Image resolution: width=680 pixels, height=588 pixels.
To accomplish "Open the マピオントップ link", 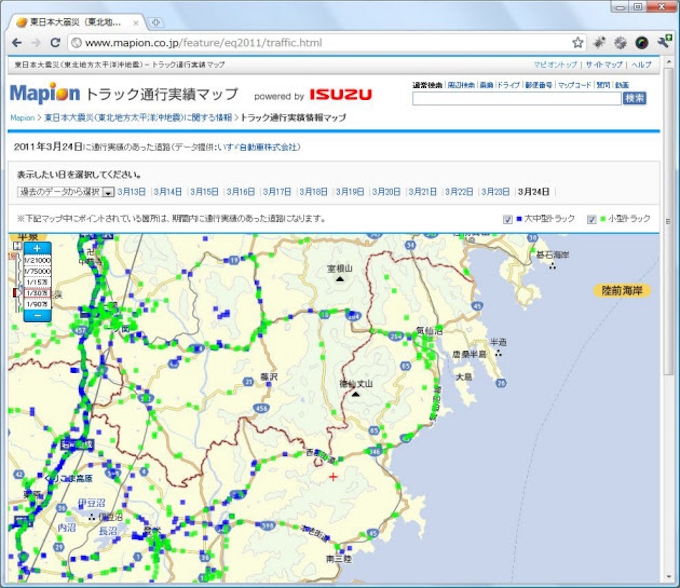I will pyautogui.click(x=555, y=65).
